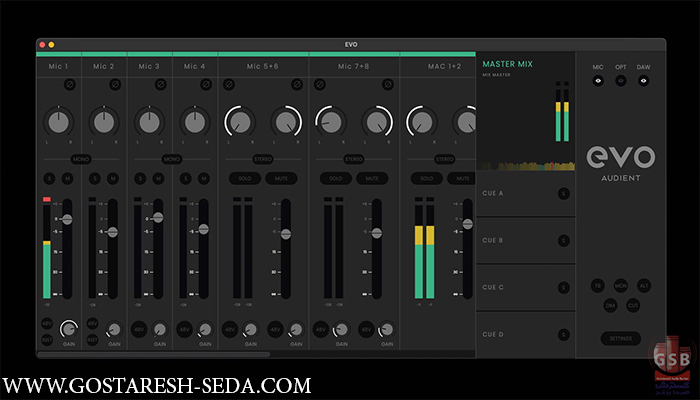This screenshot has height=400, width=700.
Task: Toggle OPT channels visibility
Action: pos(620,82)
